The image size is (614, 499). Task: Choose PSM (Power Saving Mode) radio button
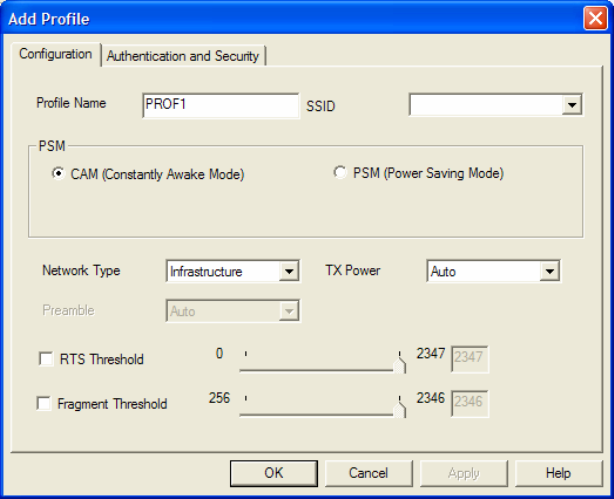coord(340,173)
